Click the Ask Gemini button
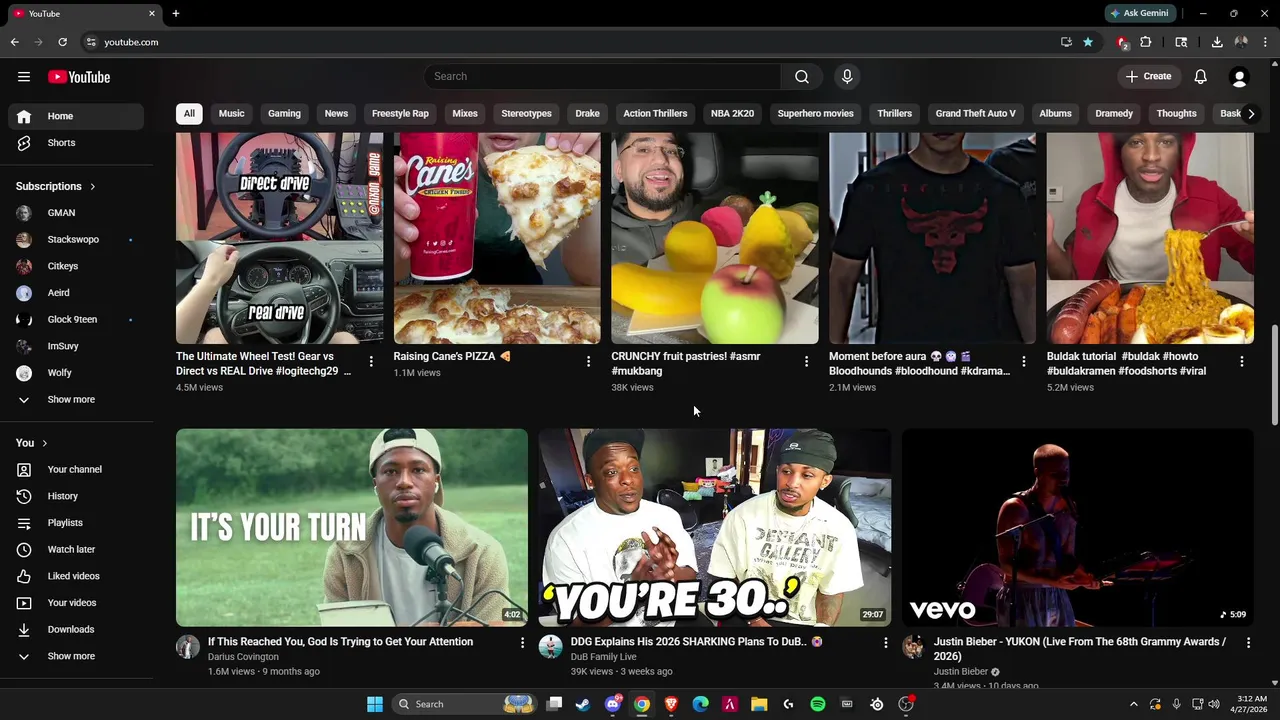Image resolution: width=1280 pixels, height=720 pixels. click(1140, 14)
